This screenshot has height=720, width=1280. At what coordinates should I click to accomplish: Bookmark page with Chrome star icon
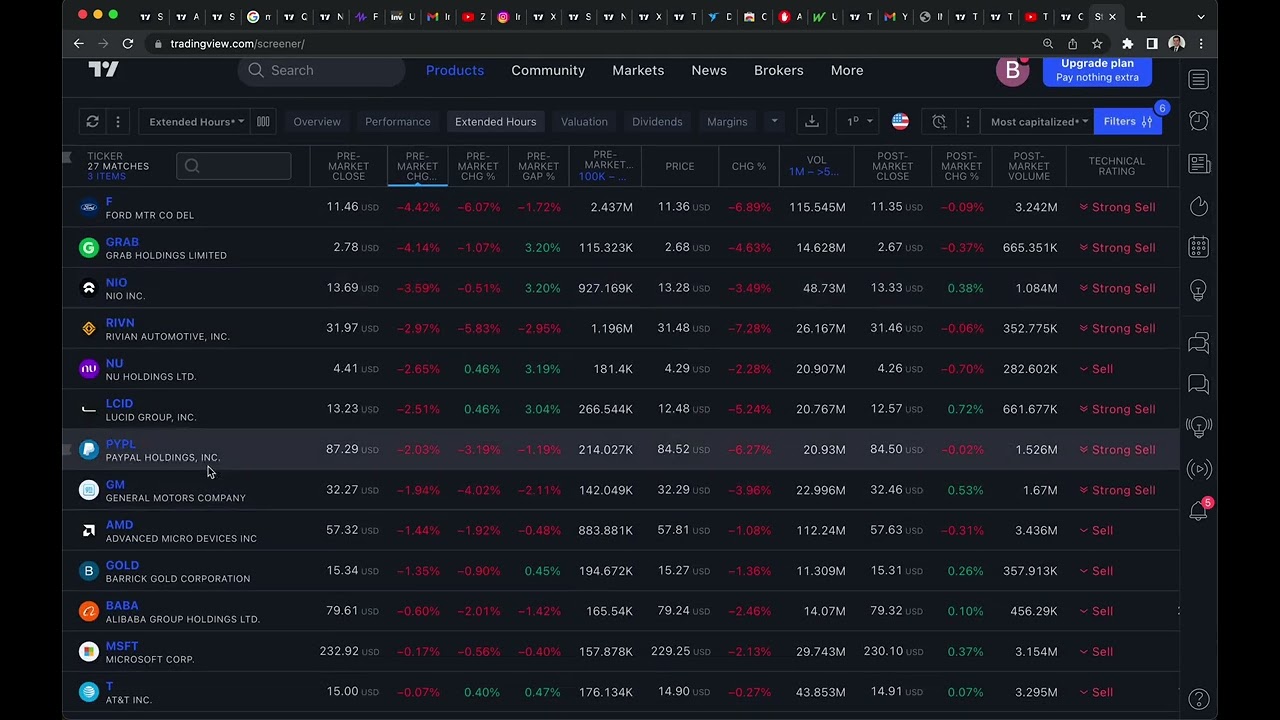(1097, 44)
